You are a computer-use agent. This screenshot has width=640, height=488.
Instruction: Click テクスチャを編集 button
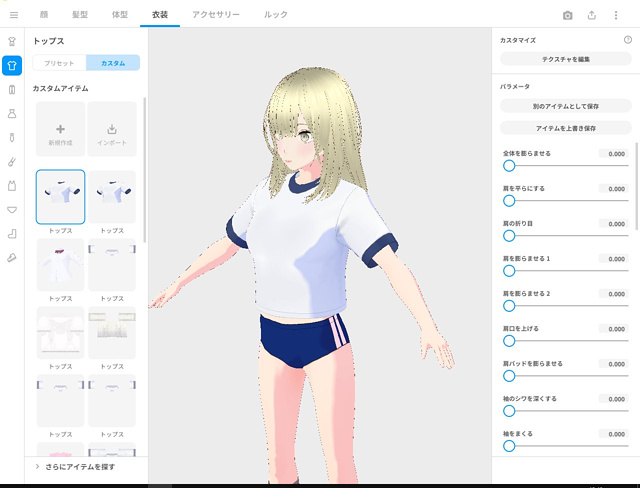[565, 60]
